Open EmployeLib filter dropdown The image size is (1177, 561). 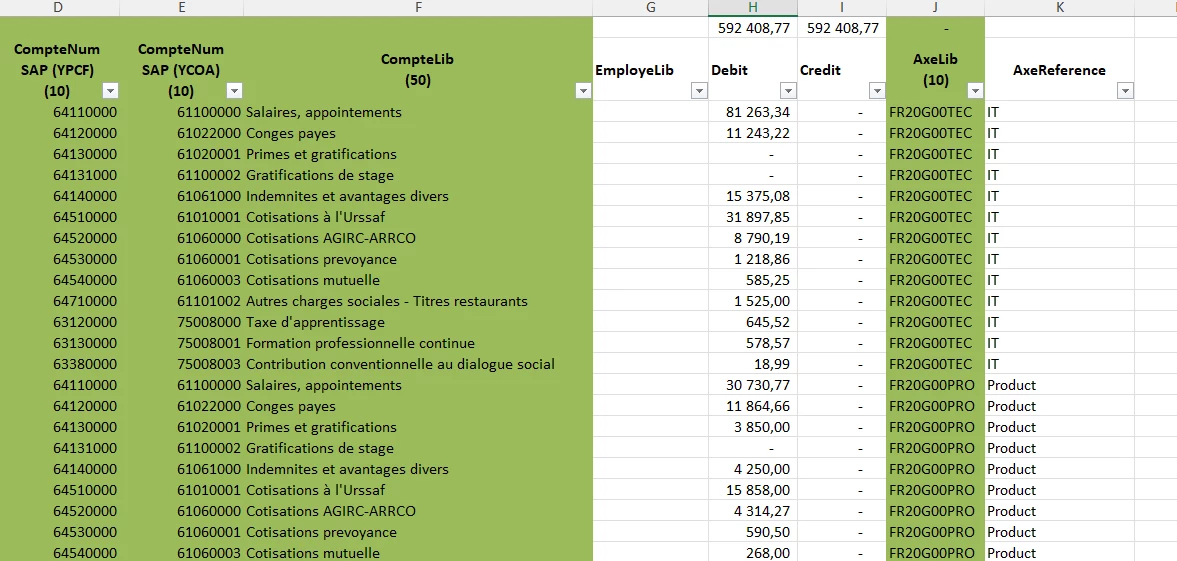[699, 91]
